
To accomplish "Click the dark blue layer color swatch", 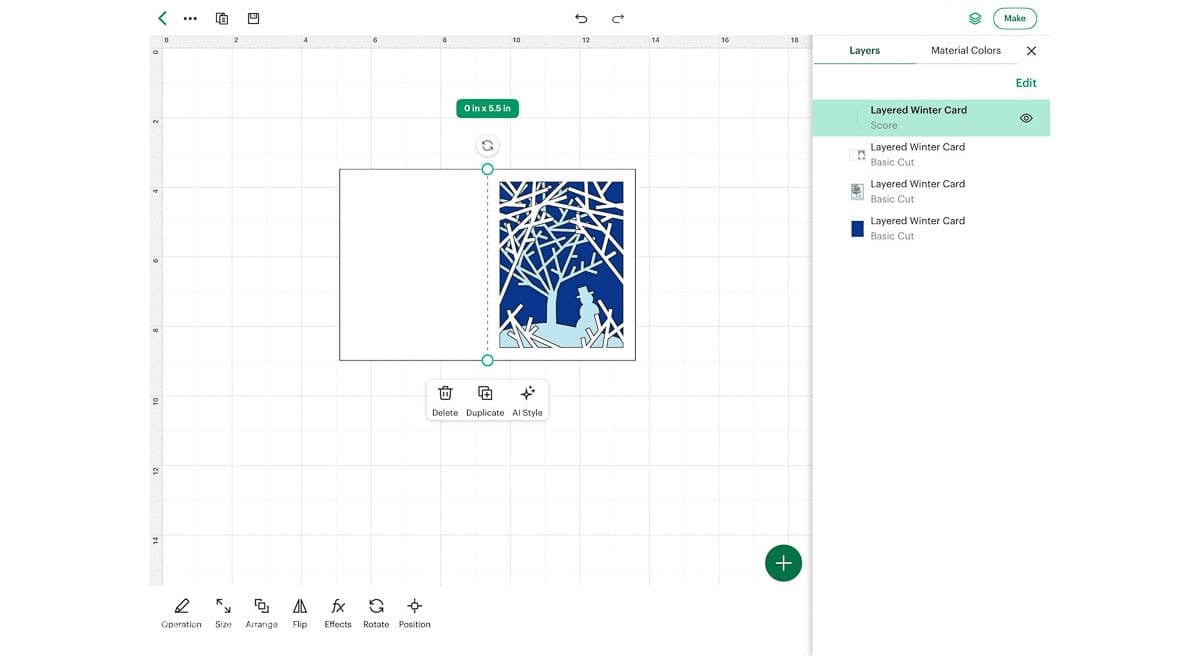I will point(857,229).
